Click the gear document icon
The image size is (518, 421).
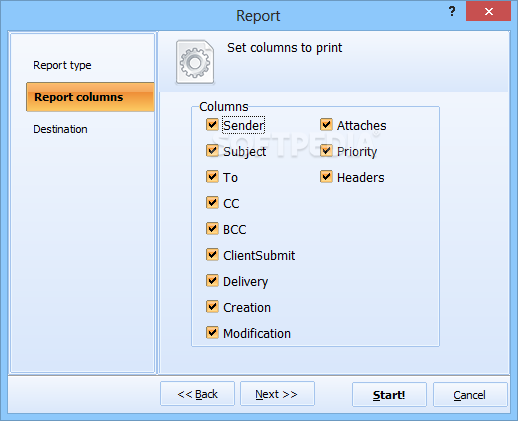[x=195, y=62]
